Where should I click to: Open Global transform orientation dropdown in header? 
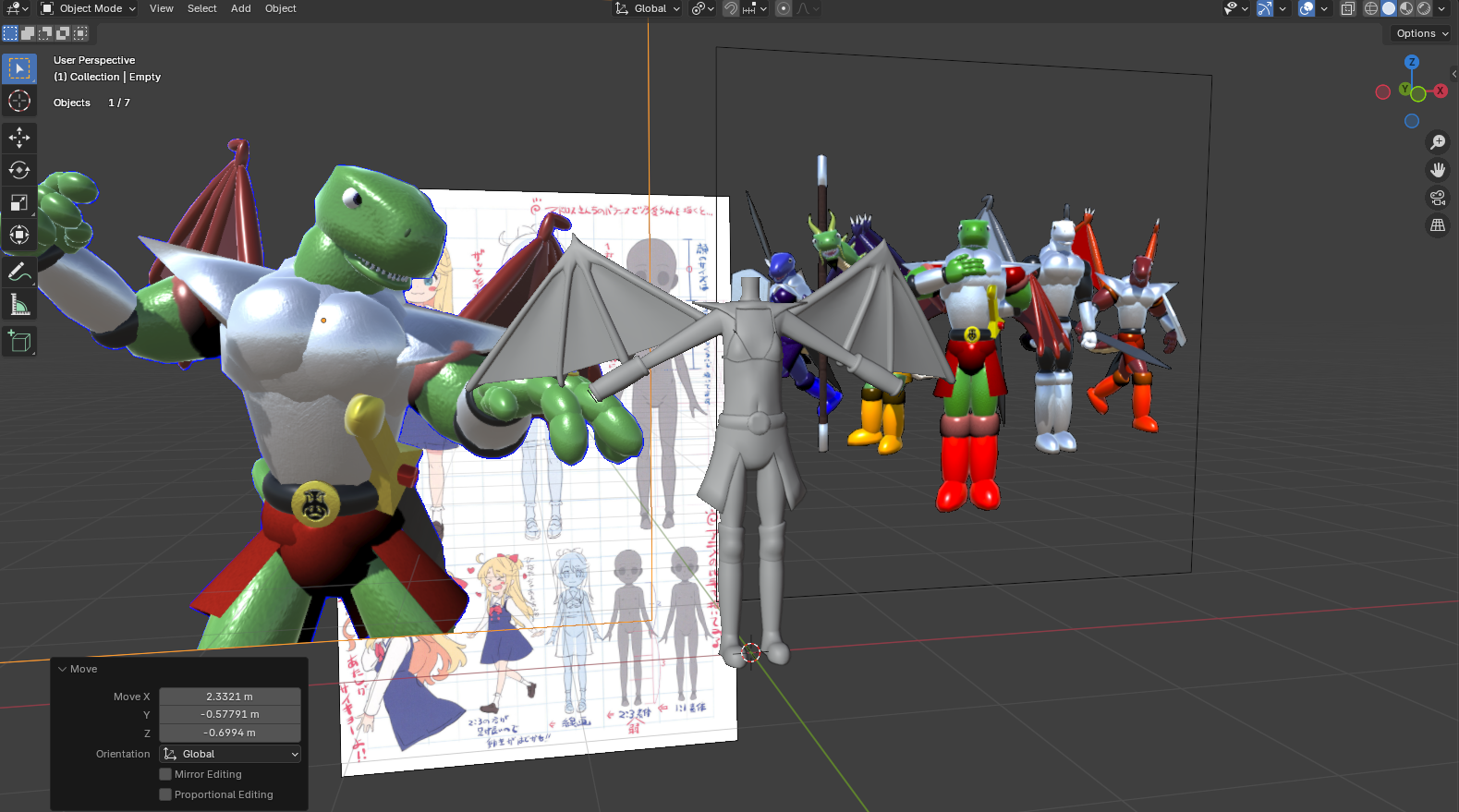[648, 8]
